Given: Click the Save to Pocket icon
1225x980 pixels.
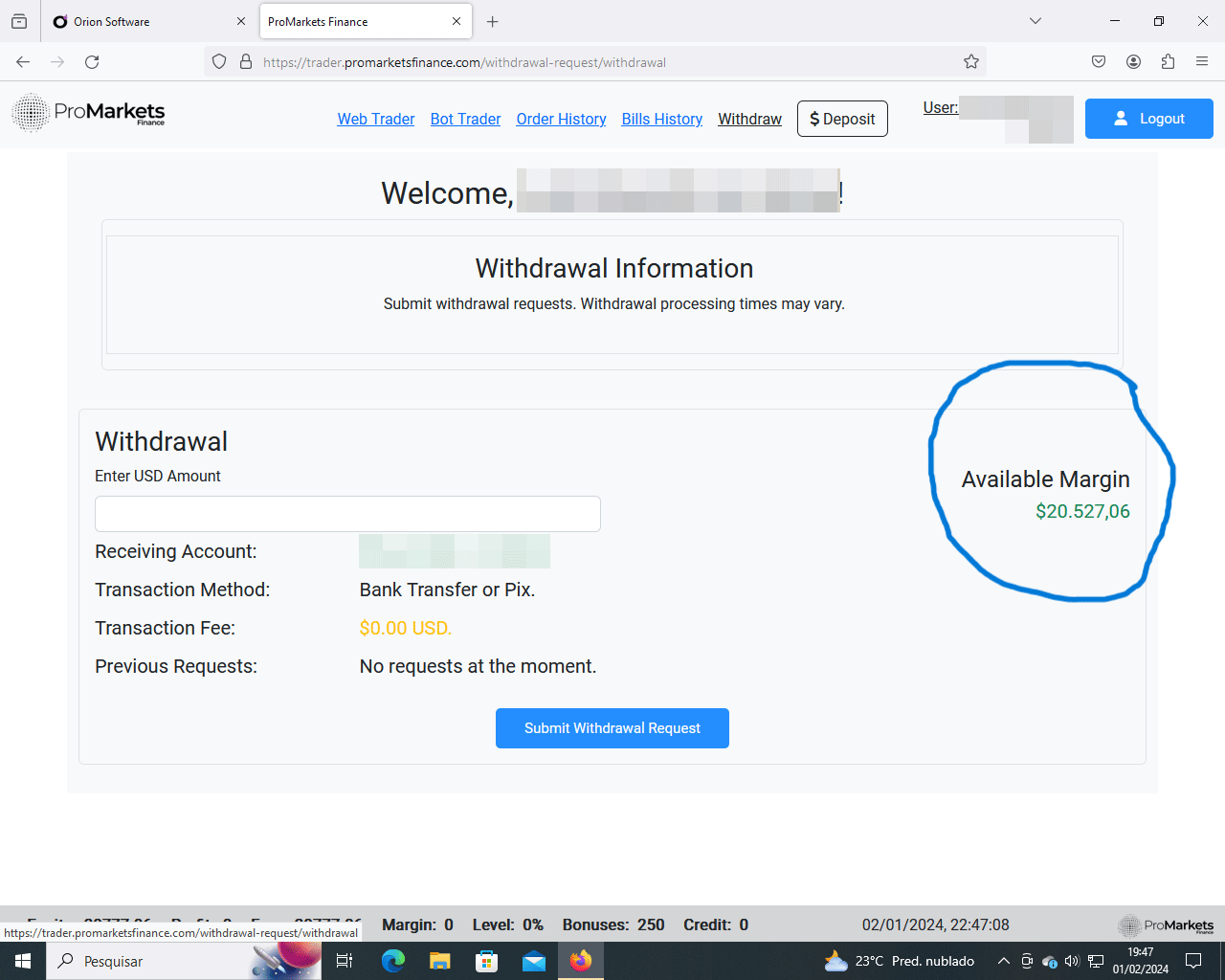Looking at the screenshot, I should point(1099,62).
